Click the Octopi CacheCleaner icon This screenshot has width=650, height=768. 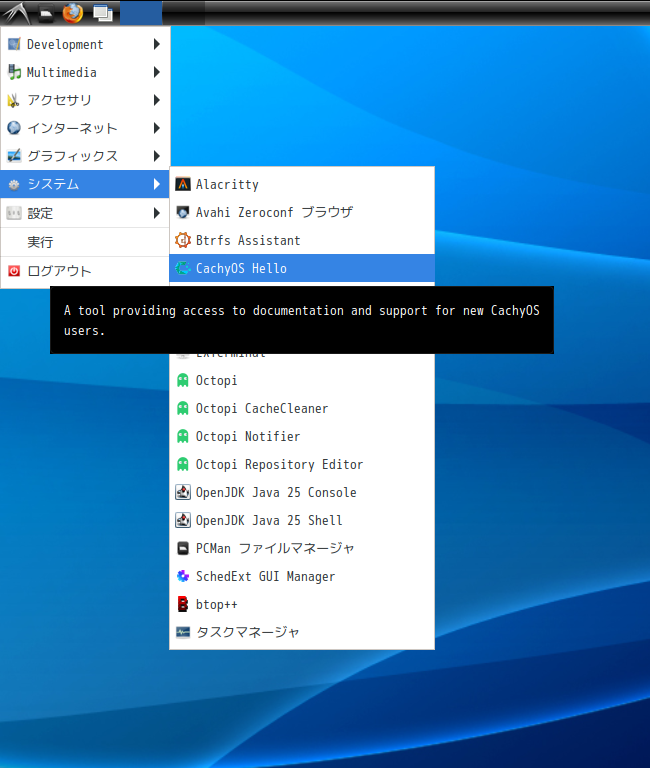pos(183,408)
